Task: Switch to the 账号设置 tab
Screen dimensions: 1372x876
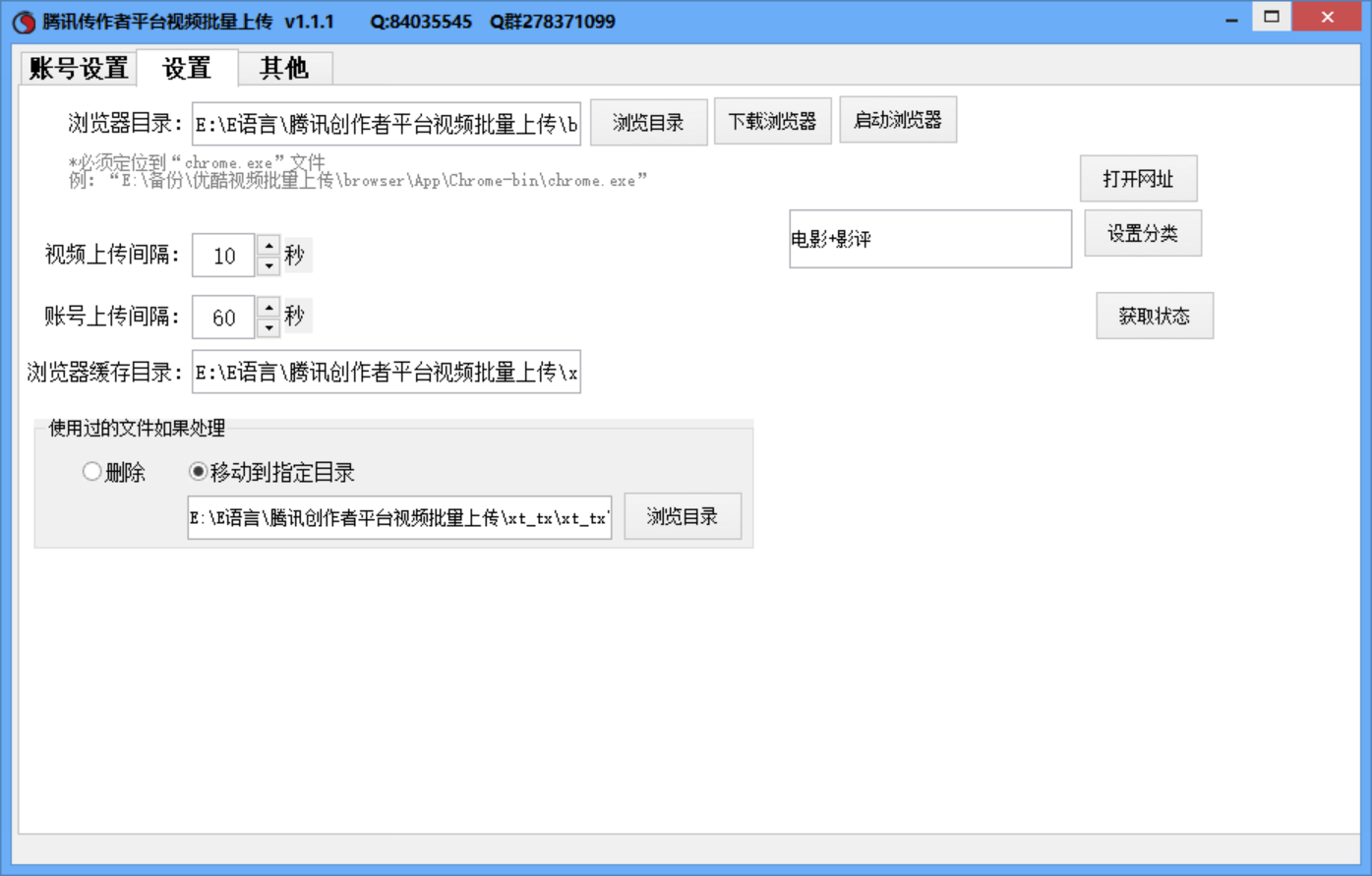Action: (79, 68)
